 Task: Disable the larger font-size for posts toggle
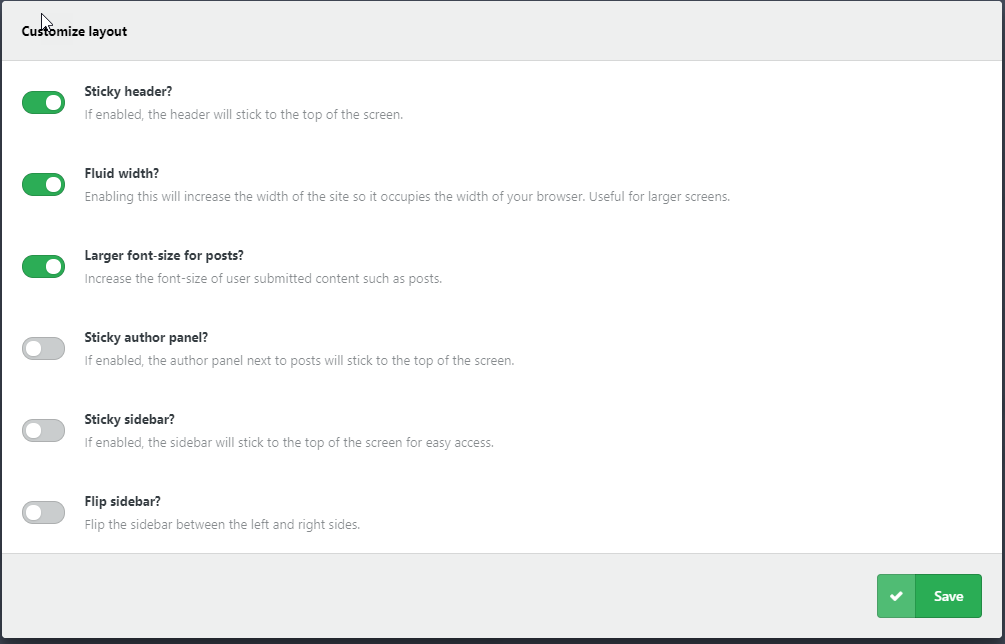click(43, 266)
